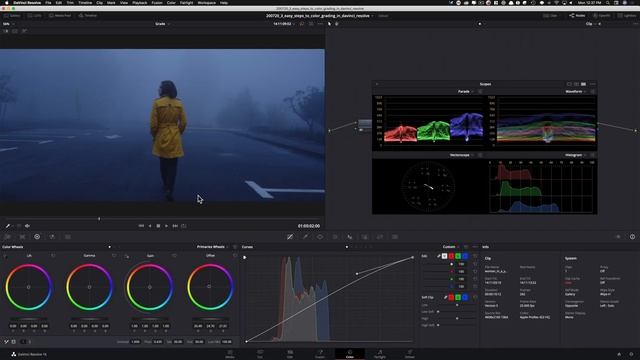Toggle Soft Clip green channel
The width and height of the screenshot is (640, 360).
[x=458, y=297]
